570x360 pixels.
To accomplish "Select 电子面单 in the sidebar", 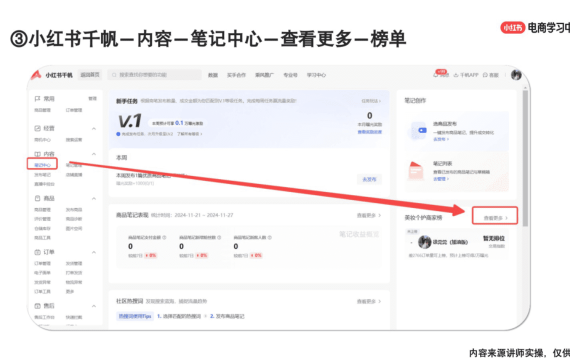I will point(42,273).
